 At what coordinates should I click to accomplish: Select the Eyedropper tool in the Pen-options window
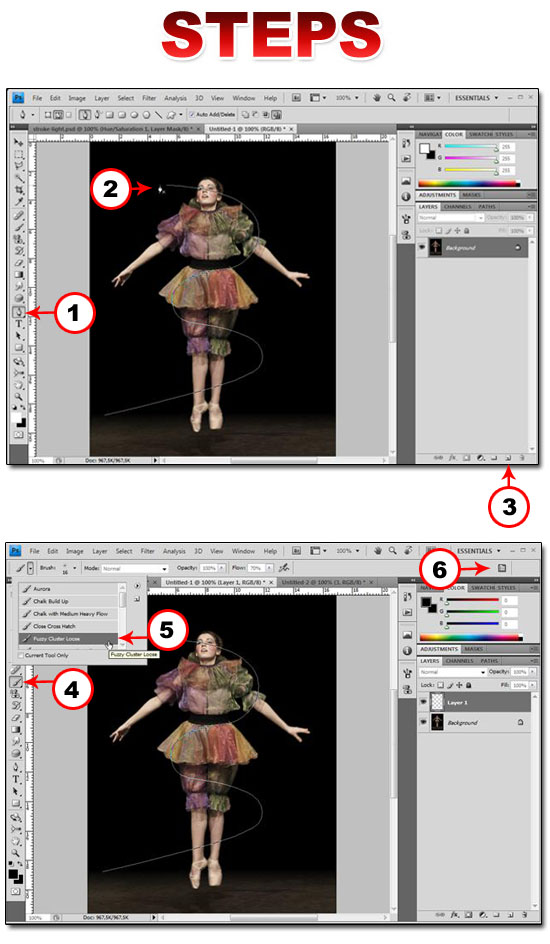[19, 201]
